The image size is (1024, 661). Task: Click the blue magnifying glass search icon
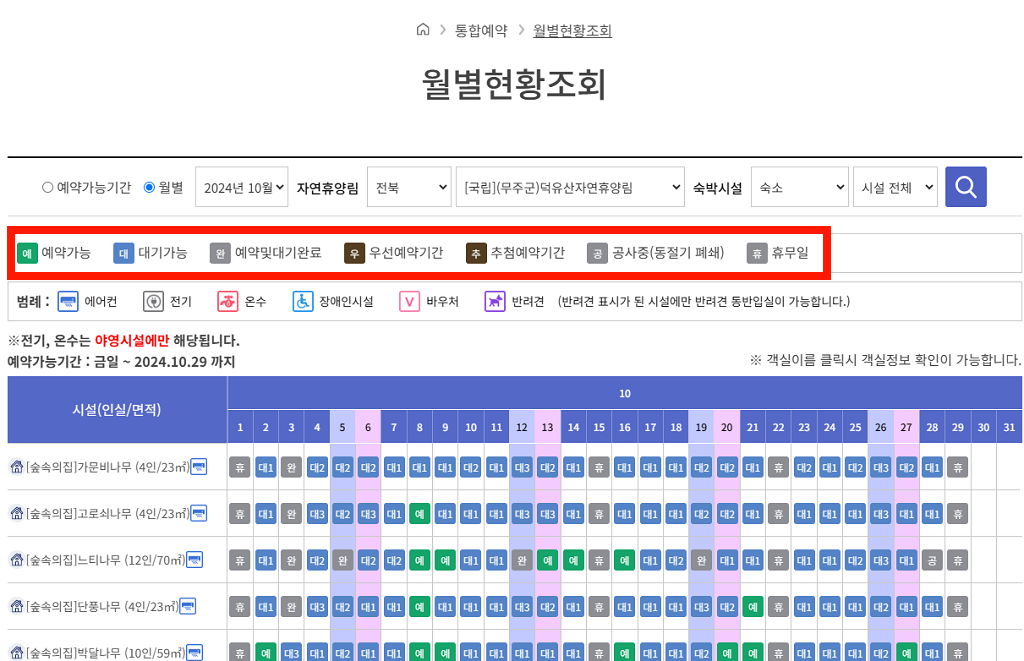click(964, 186)
